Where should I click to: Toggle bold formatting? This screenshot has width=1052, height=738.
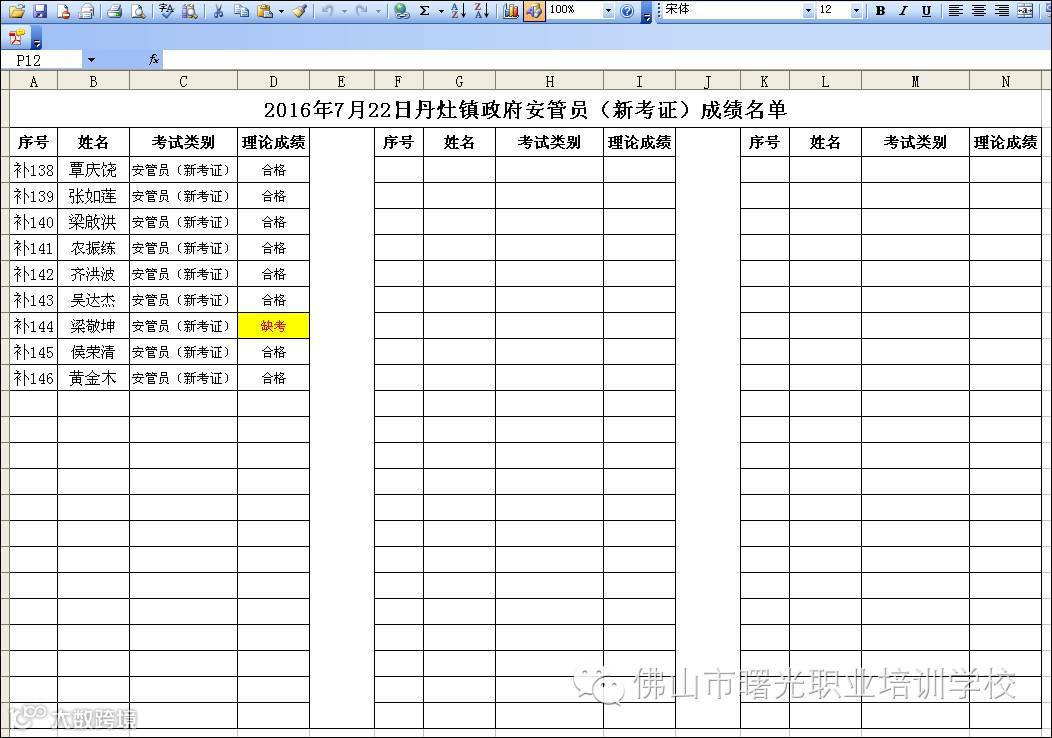[880, 11]
